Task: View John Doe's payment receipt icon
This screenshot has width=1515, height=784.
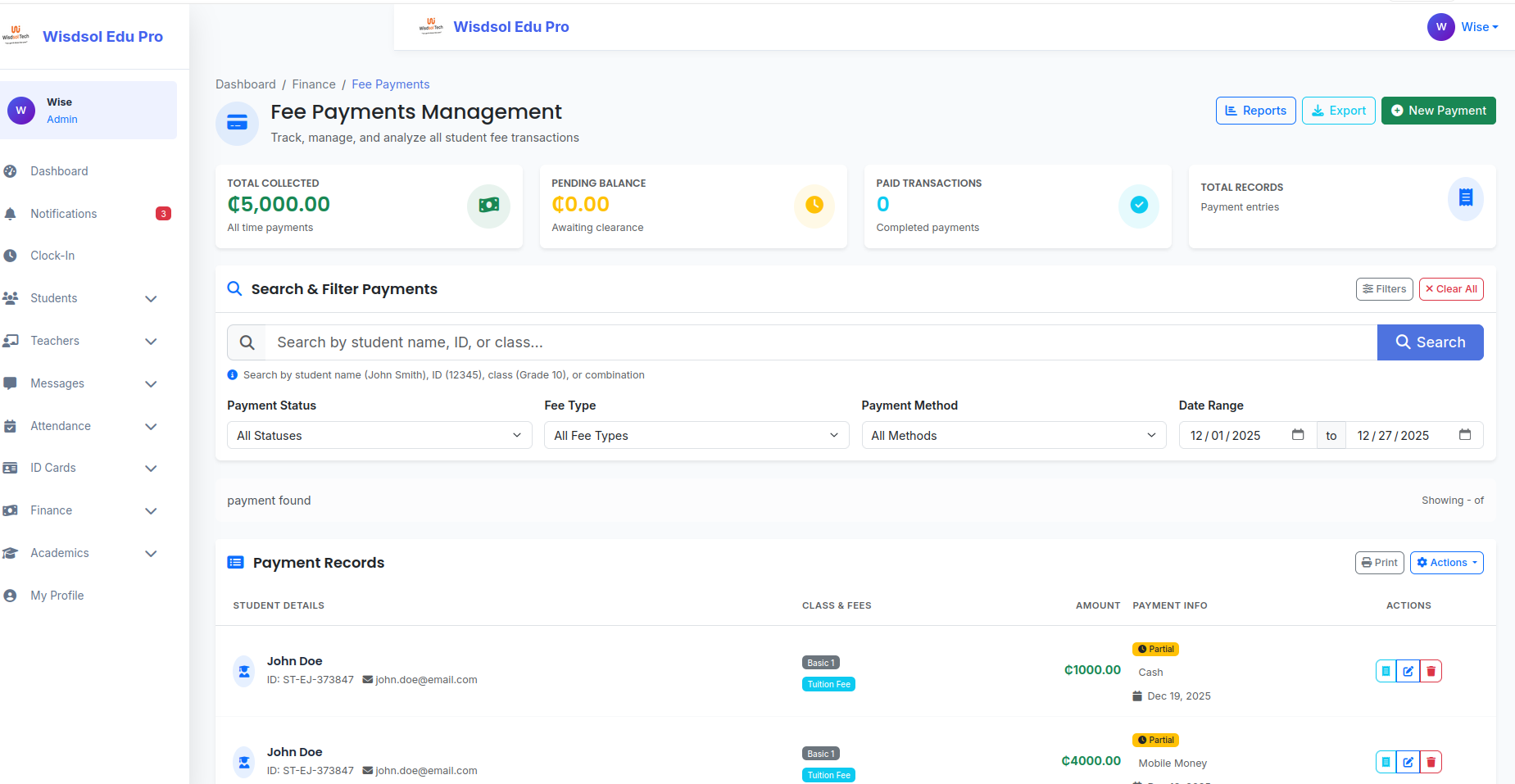Action: [1386, 670]
